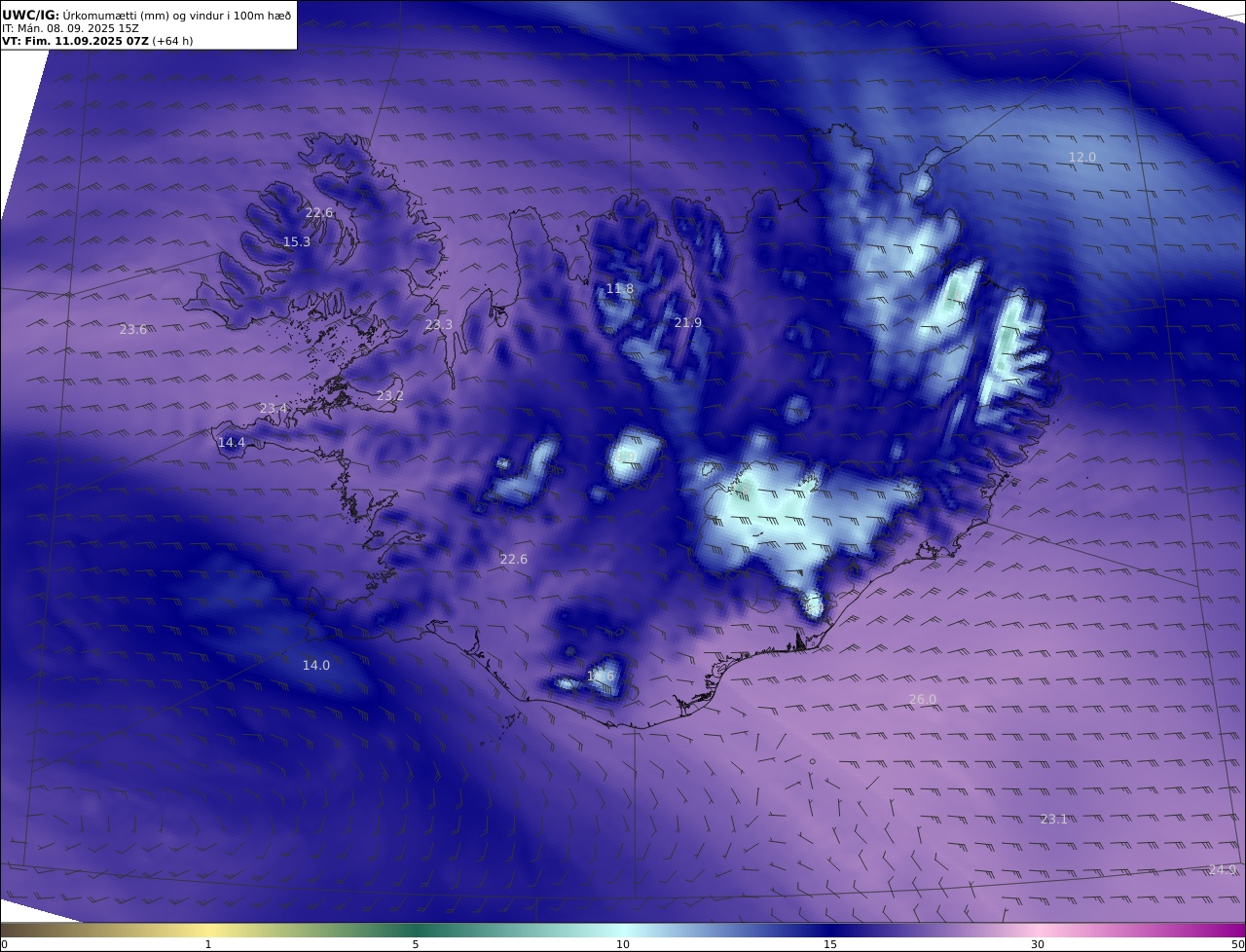
Task: Click the '0' tick on the colour scale
Action: pyautogui.click(x=4, y=944)
